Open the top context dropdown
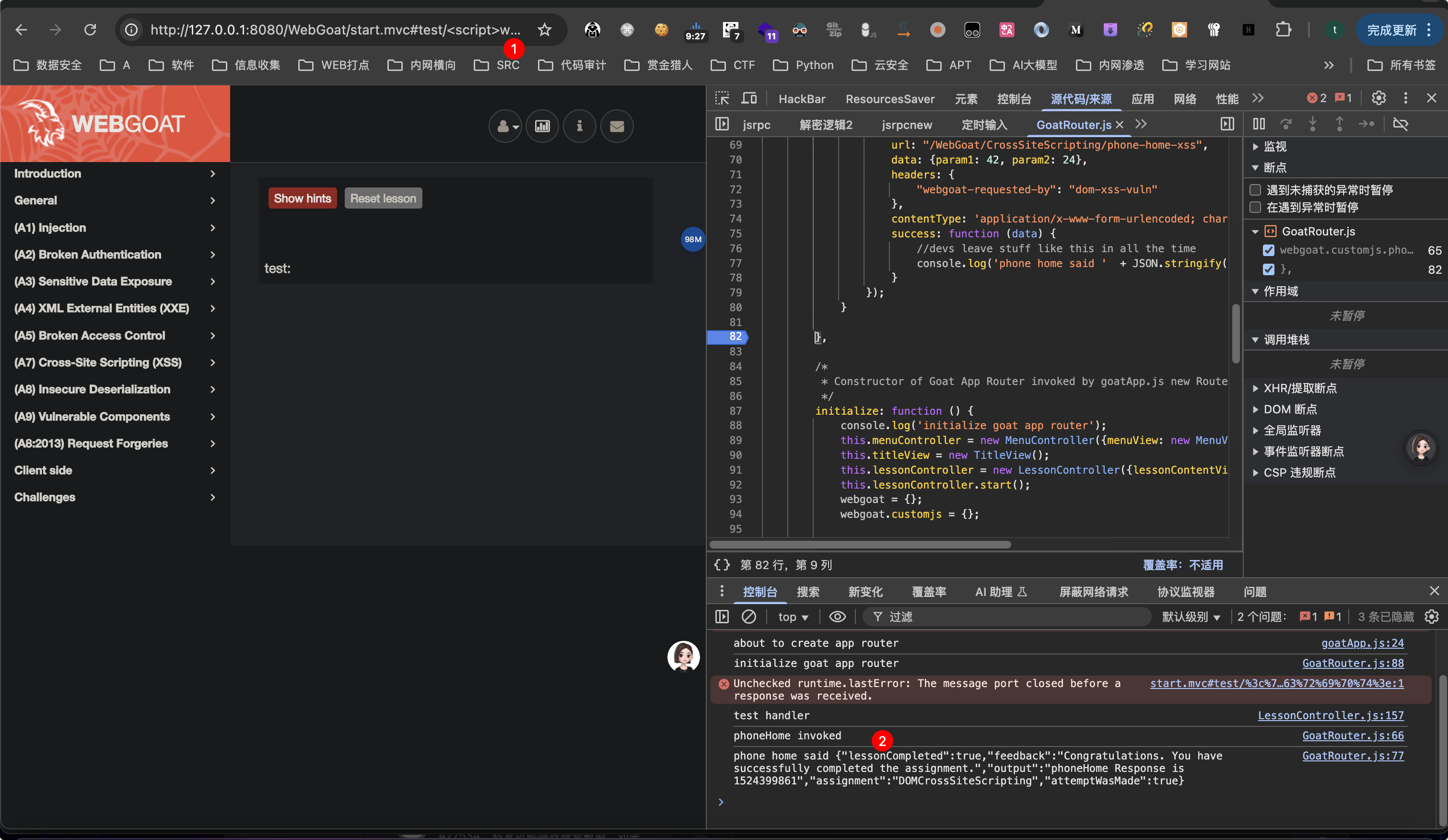This screenshot has width=1448, height=840. (793, 617)
